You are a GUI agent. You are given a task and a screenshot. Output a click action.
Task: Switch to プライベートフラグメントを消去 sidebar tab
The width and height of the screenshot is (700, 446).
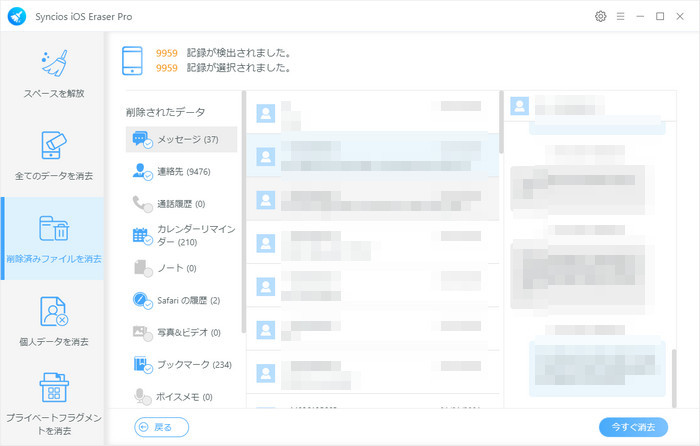(54, 404)
